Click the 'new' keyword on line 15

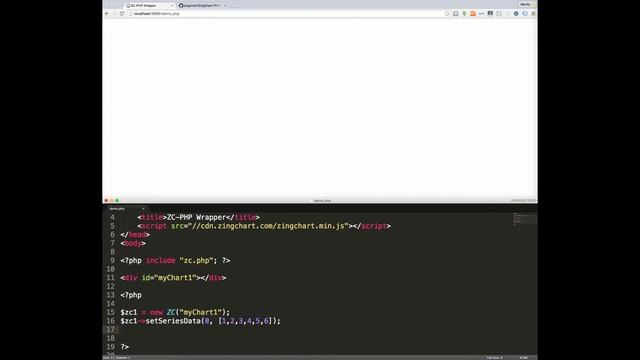156,312
